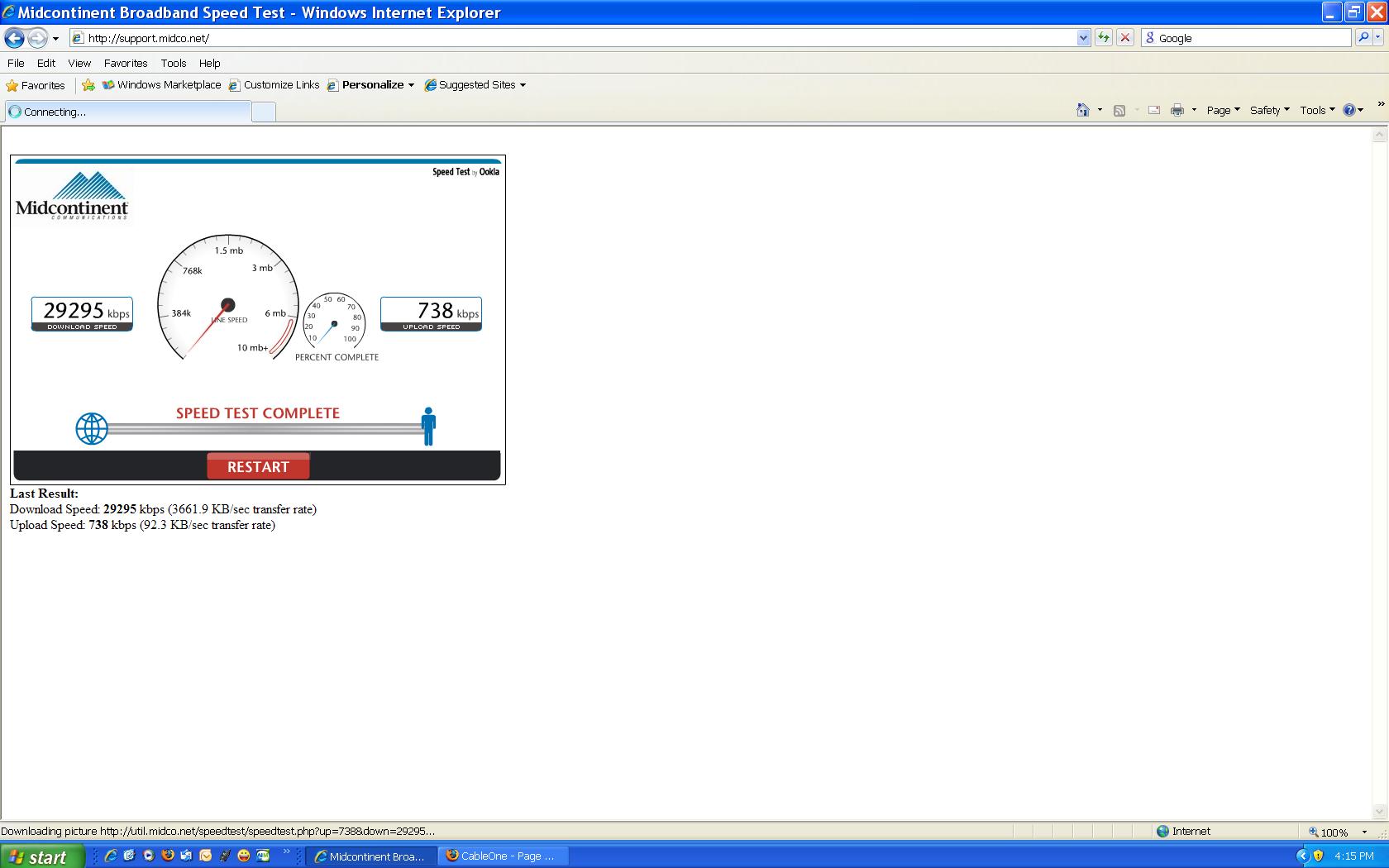Open the Tools menu in menu bar

click(174, 63)
